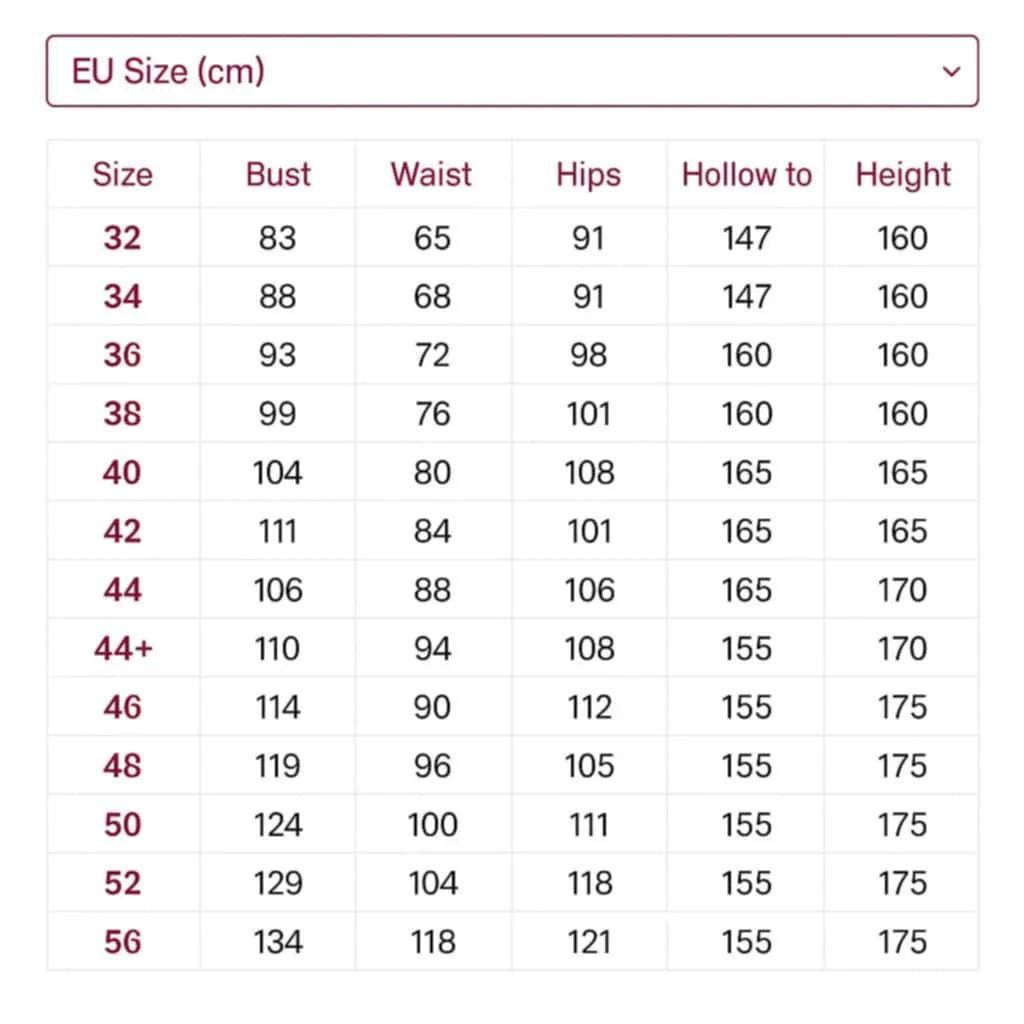Image resolution: width=1024 pixels, height=1024 pixels.
Task: Click the bust value 111 for size 42
Action: click(x=277, y=531)
